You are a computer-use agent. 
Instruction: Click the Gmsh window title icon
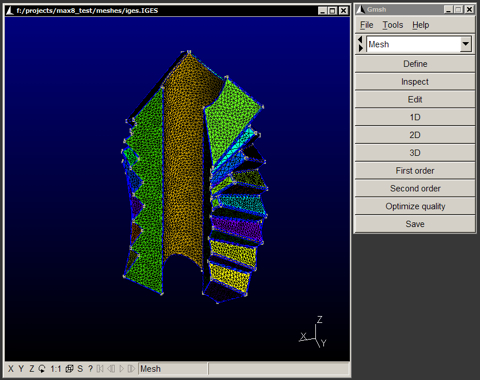360,9
